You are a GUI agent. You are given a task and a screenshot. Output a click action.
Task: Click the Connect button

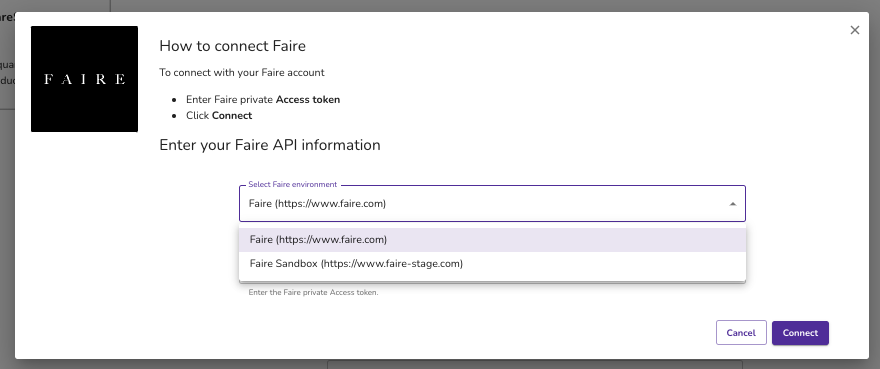coord(800,333)
